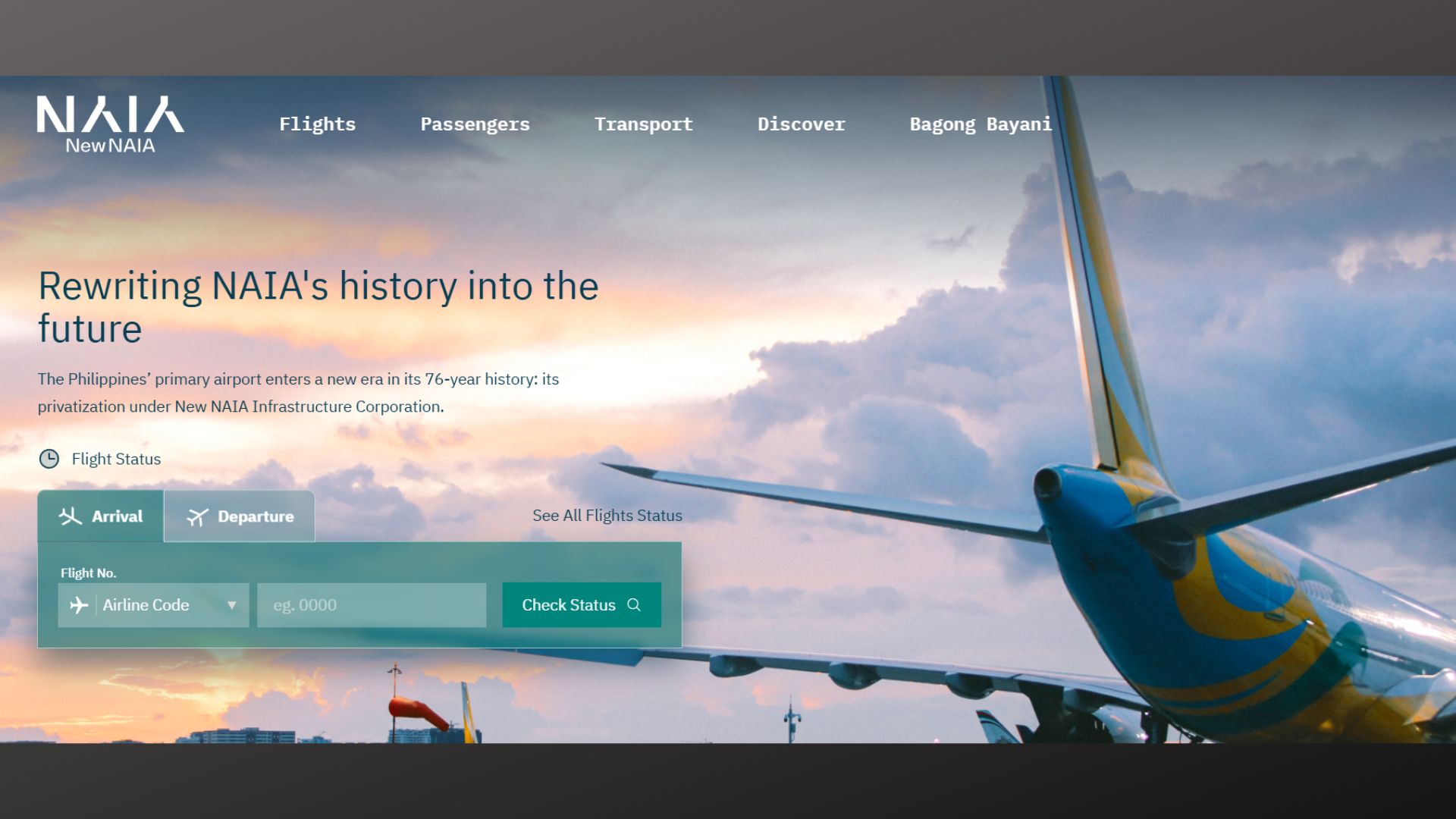Screen dimensions: 1456x819
Task: Click See All Flights Status link
Action: 607,515
